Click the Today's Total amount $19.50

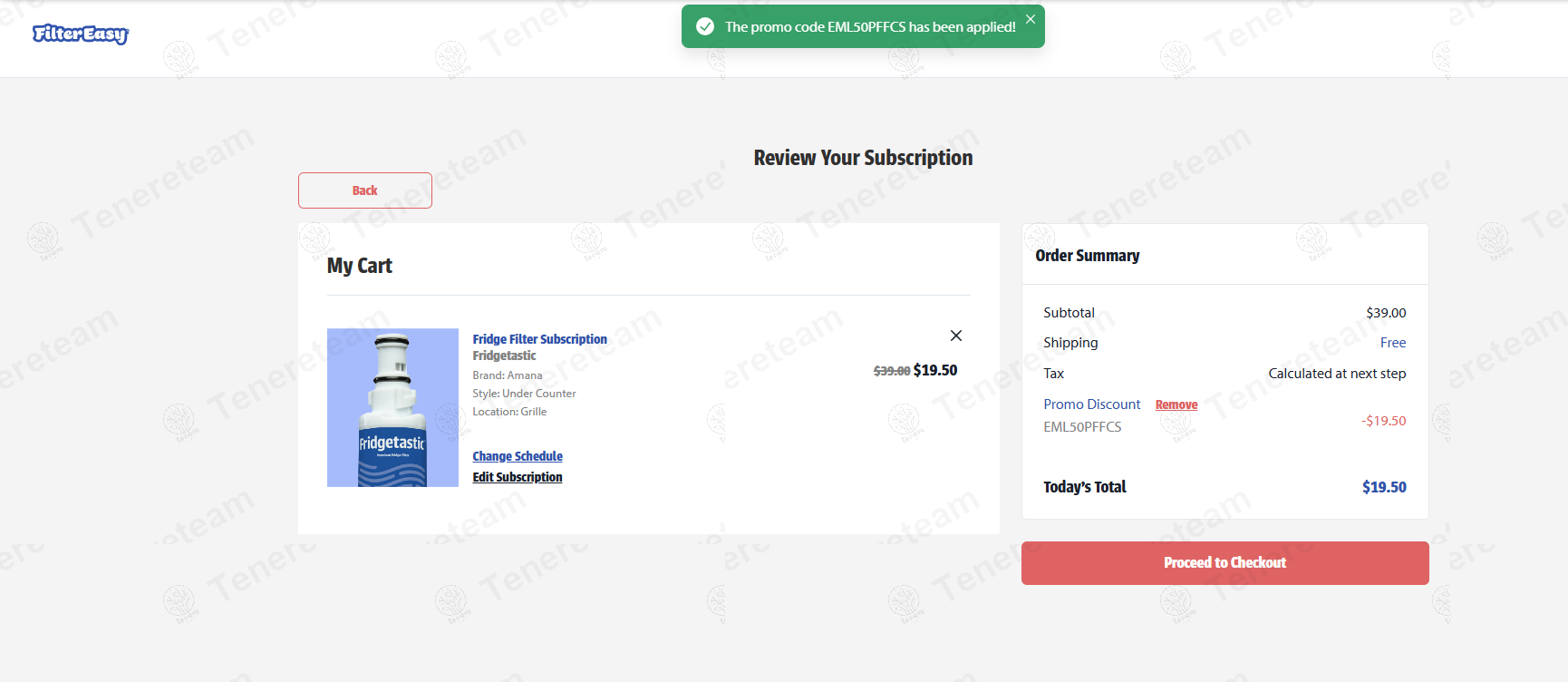pyautogui.click(x=1383, y=487)
